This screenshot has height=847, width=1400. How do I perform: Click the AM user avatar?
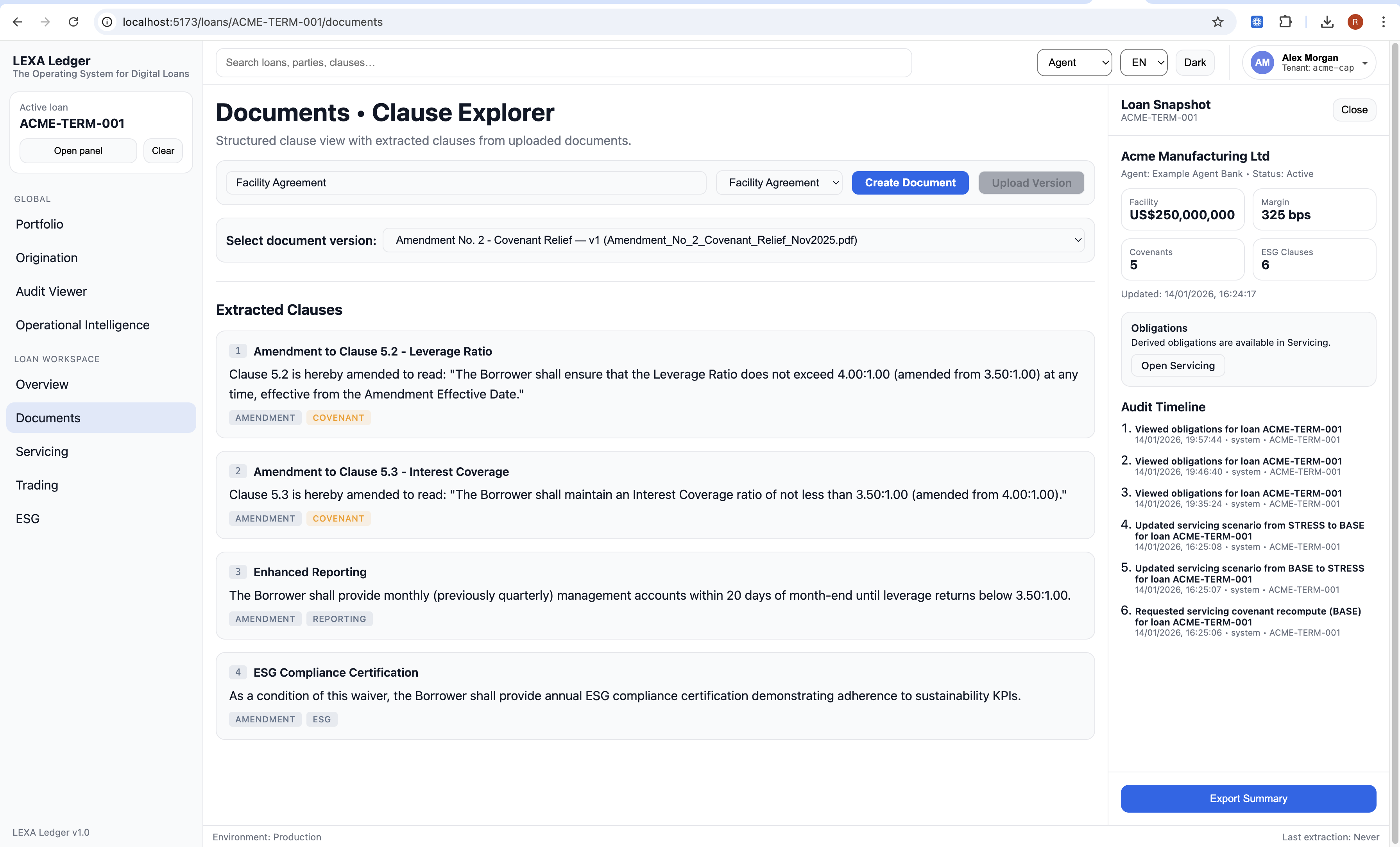pos(1262,63)
